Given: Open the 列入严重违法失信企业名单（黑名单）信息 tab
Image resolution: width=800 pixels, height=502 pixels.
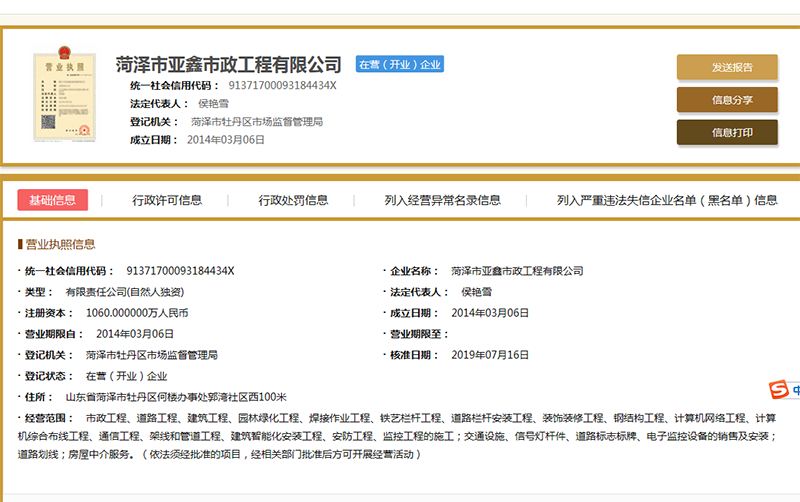Looking at the screenshot, I should 667,200.
